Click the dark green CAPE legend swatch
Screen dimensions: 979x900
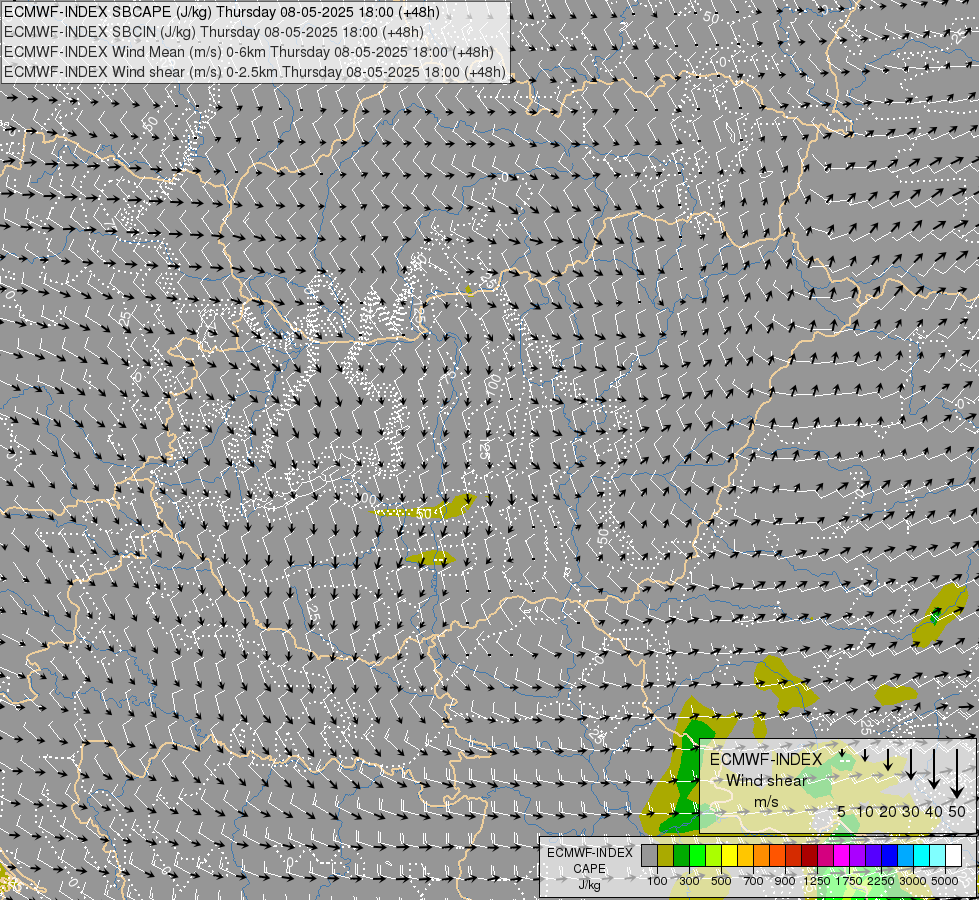pyautogui.click(x=682, y=856)
